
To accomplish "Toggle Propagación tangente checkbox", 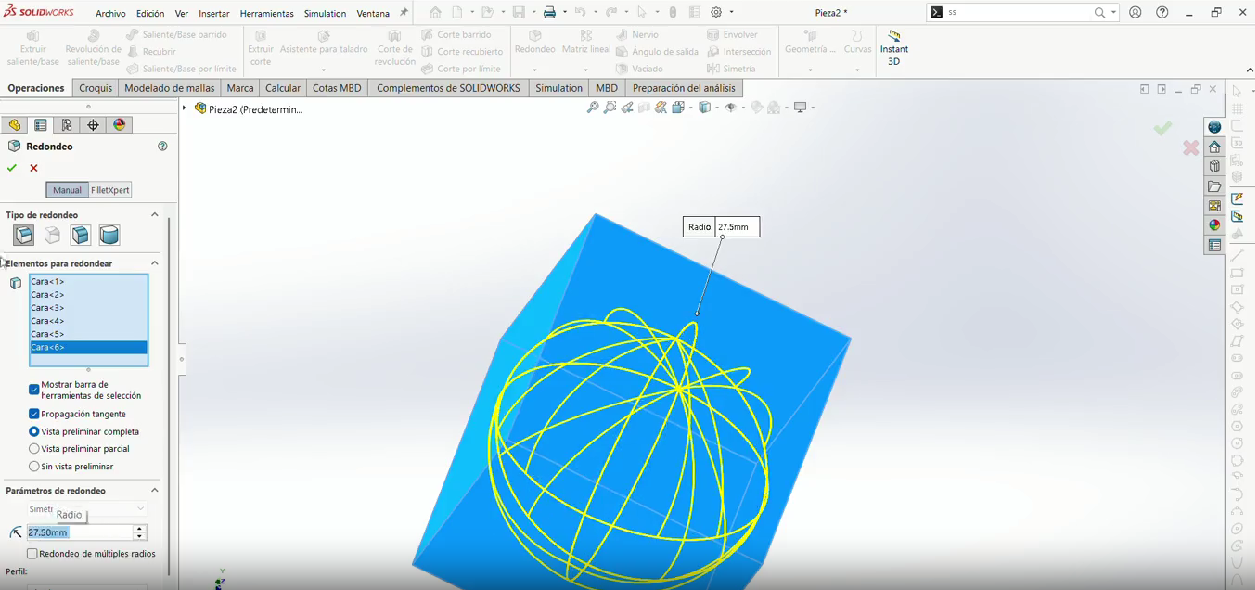I will [x=34, y=414].
